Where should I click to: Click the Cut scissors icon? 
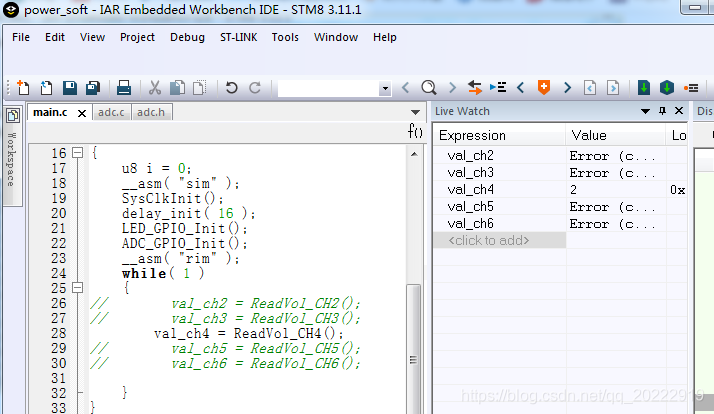click(155, 87)
